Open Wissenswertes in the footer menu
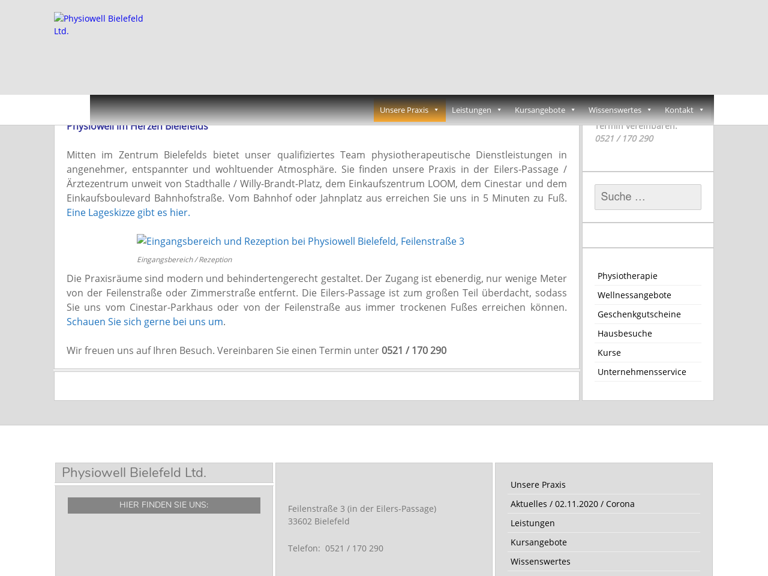Screen dimensions: 768x576 click(540, 561)
